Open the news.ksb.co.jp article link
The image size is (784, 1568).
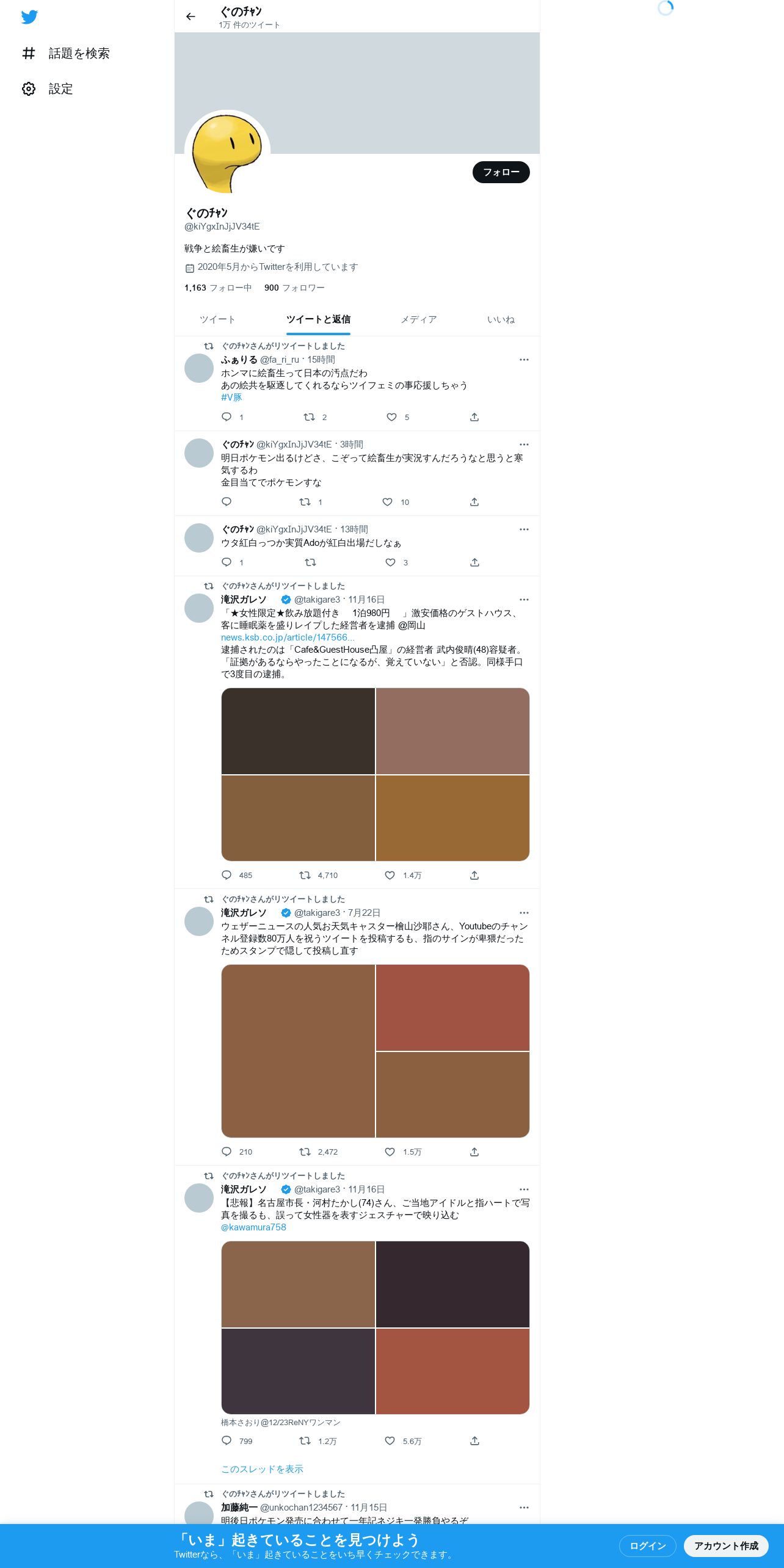coord(288,637)
